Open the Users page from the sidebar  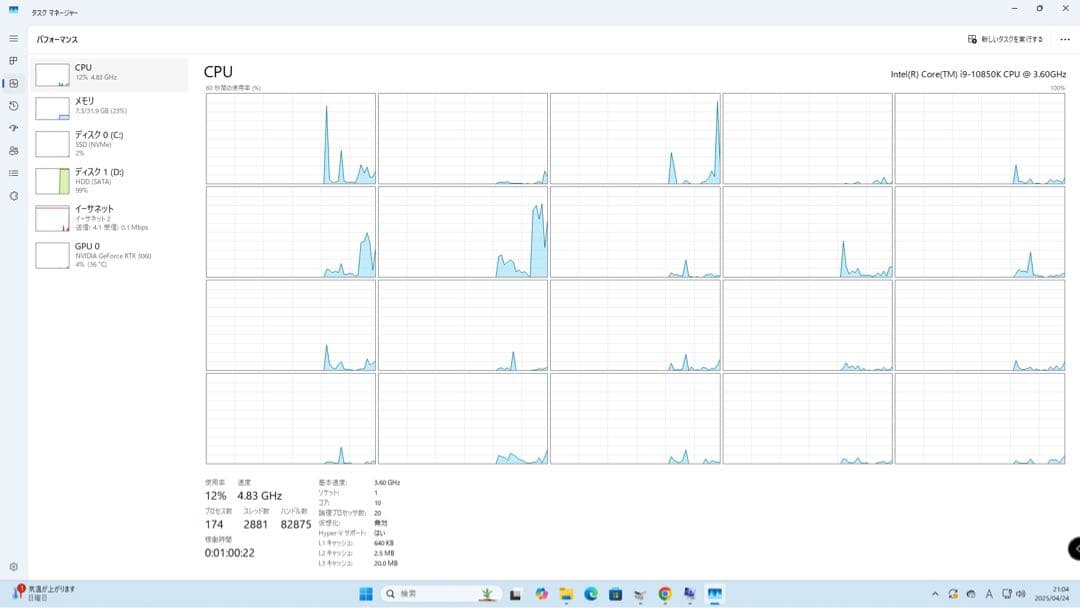13,150
